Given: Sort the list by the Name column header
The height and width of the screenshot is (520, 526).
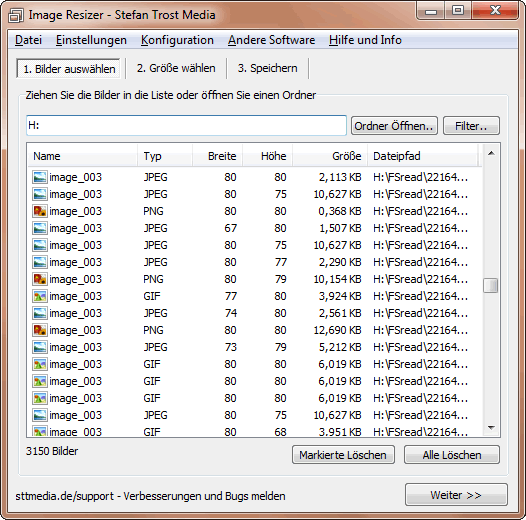Looking at the screenshot, I should click(83, 156).
